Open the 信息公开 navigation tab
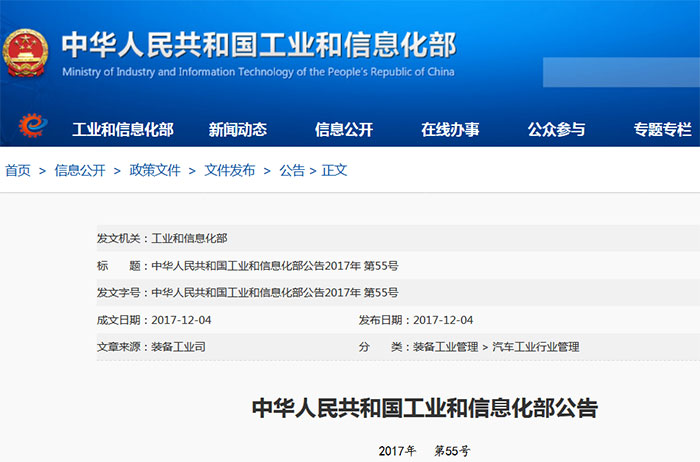The image size is (700, 462). pos(344,129)
